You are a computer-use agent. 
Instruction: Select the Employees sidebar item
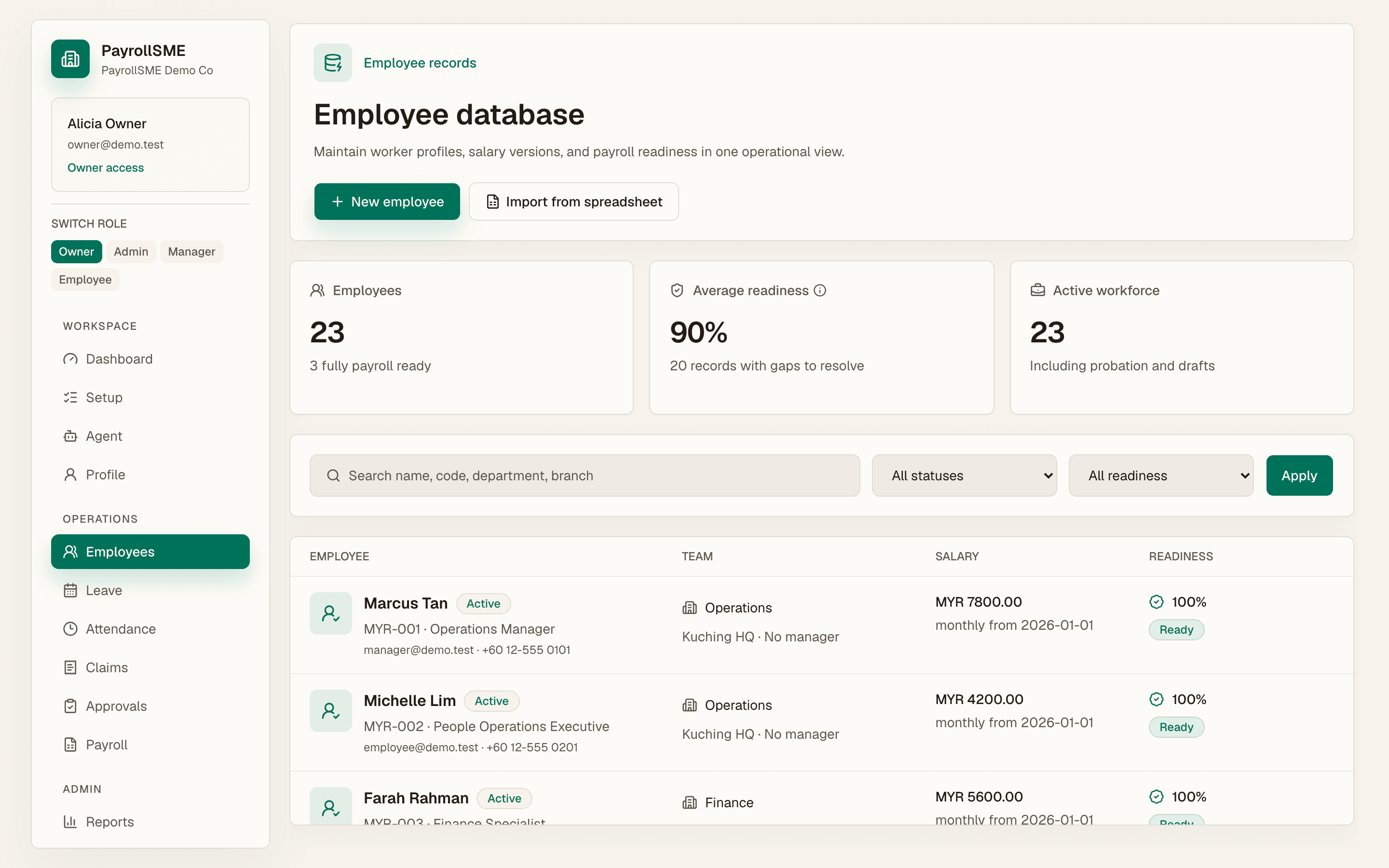coord(150,552)
